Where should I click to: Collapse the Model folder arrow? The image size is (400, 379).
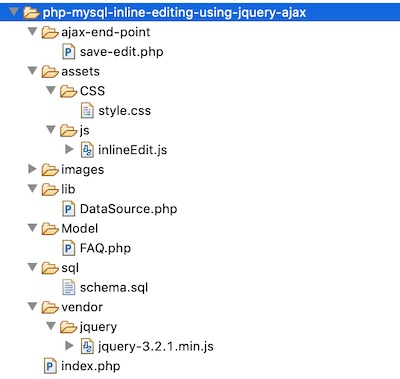32,228
